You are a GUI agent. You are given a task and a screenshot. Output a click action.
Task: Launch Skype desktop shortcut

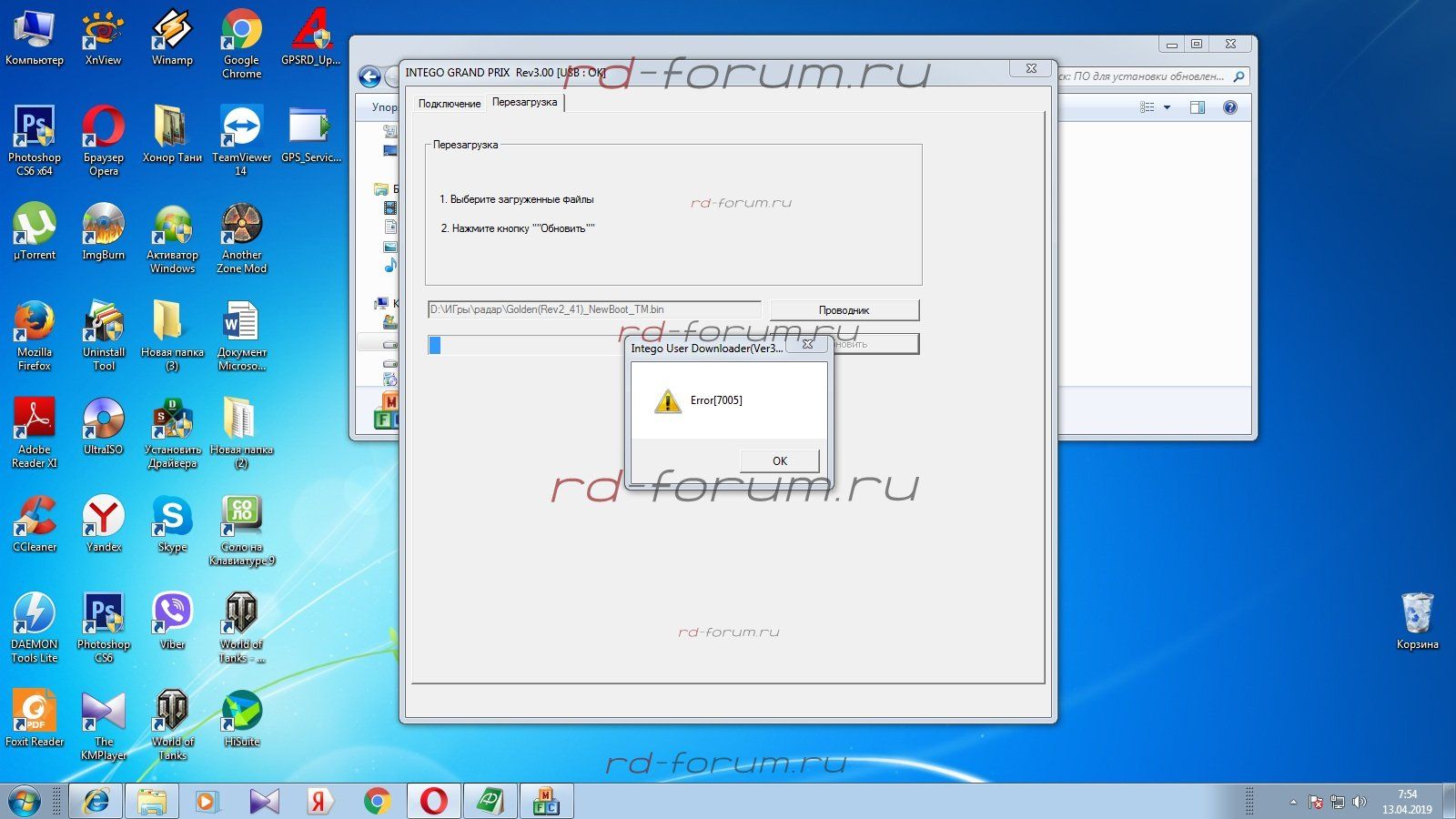point(172,524)
